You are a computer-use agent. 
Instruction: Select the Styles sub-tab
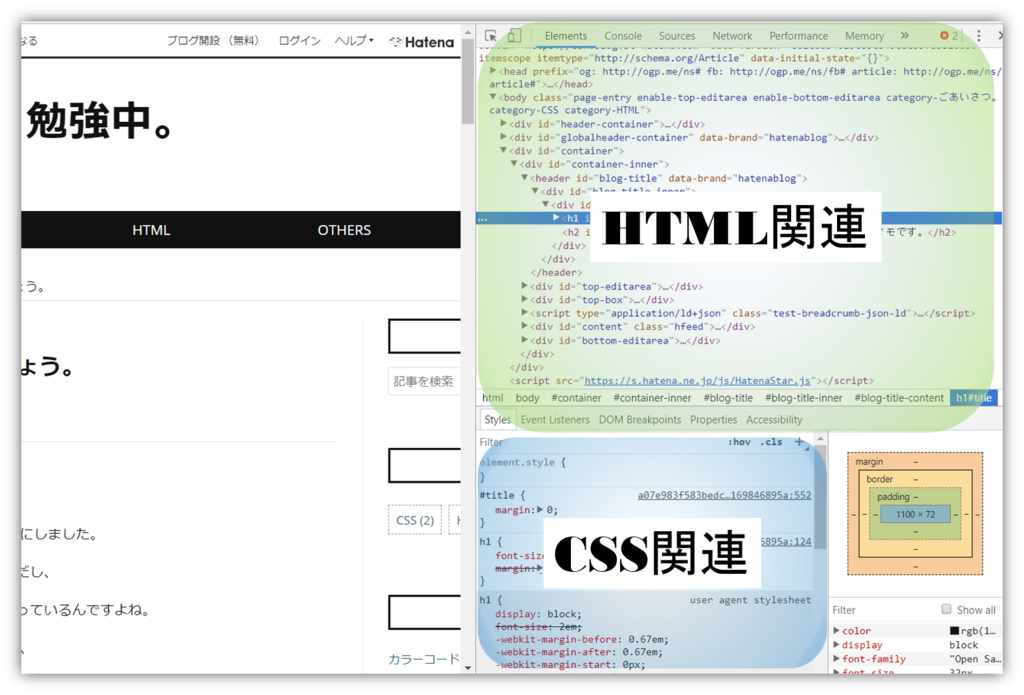498,419
